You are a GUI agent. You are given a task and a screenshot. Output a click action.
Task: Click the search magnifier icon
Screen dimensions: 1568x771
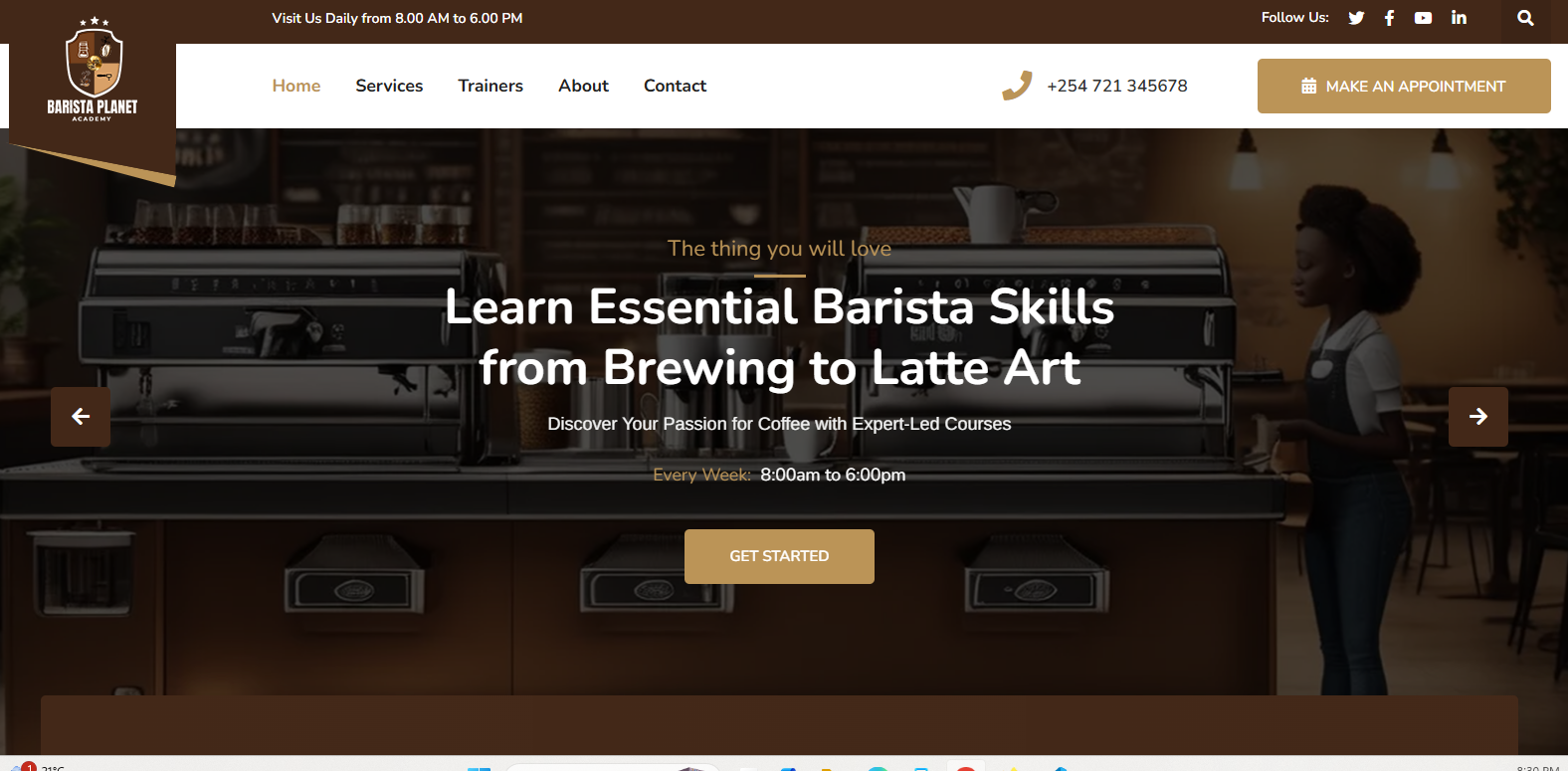pos(1525,18)
